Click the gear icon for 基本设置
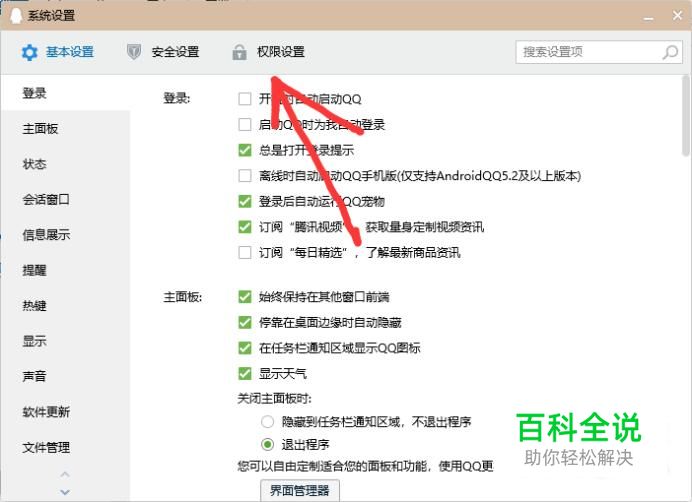This screenshot has width=692, height=502. tap(30, 53)
